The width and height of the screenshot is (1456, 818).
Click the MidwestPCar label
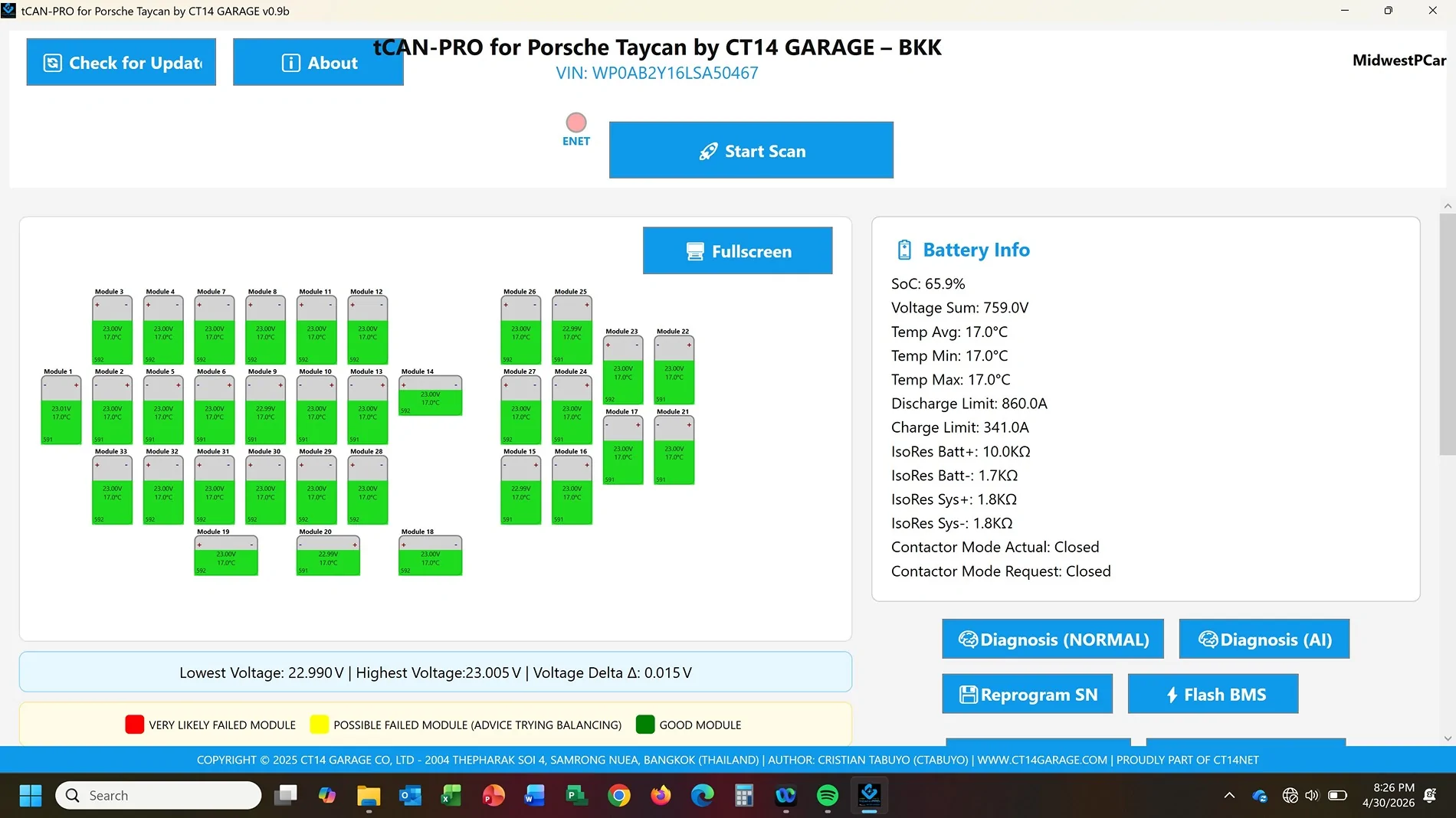(1399, 61)
